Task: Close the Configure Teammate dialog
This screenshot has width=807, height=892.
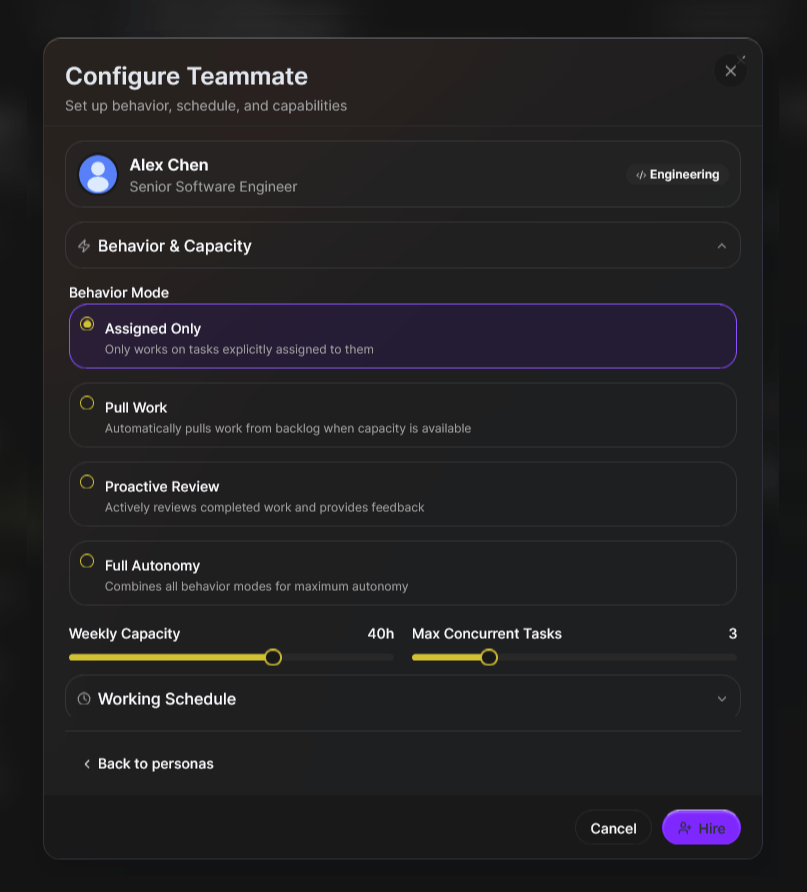Action: click(x=730, y=71)
